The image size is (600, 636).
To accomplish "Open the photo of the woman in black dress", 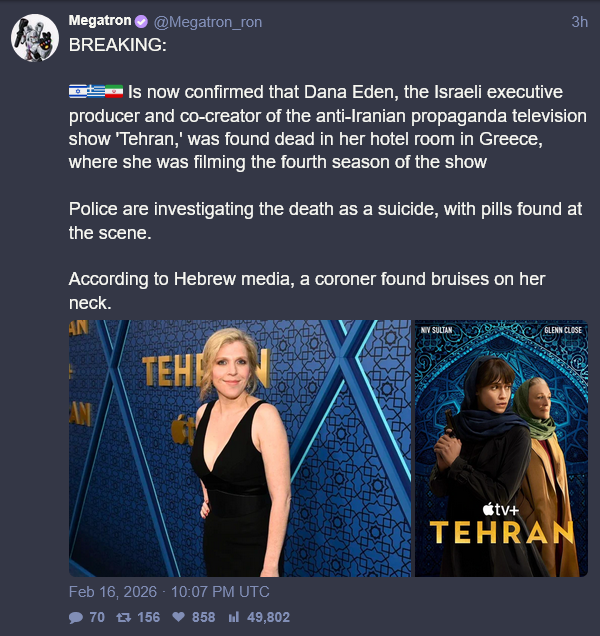I will pos(240,448).
